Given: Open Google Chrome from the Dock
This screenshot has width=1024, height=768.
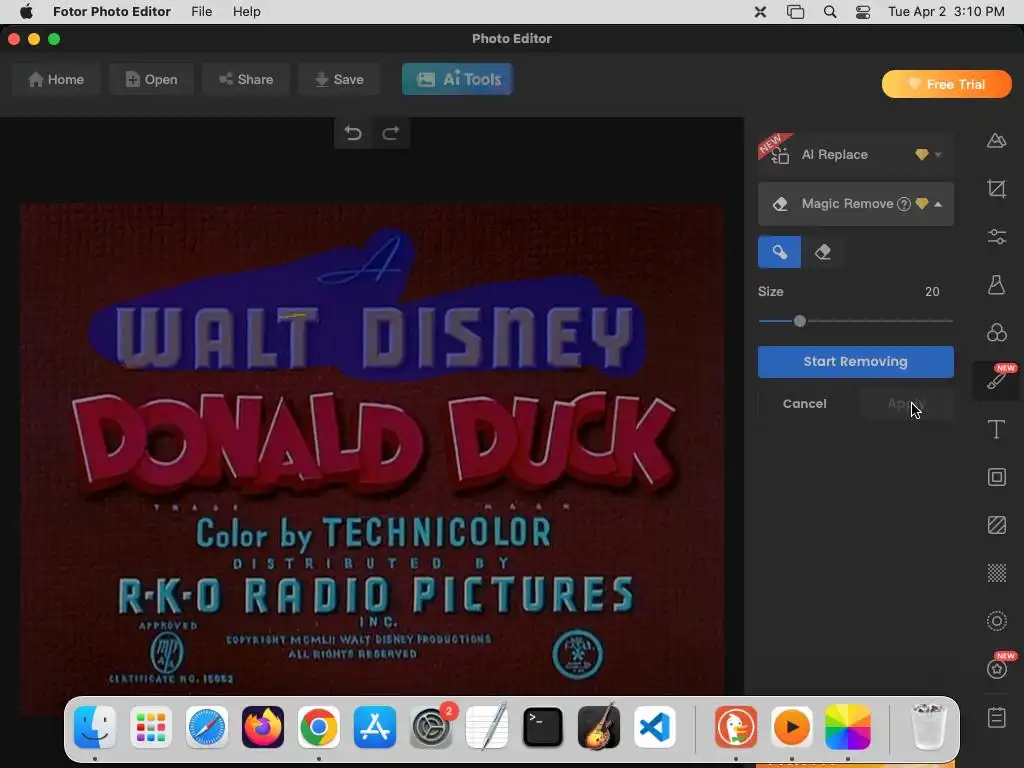Looking at the screenshot, I should point(319,727).
